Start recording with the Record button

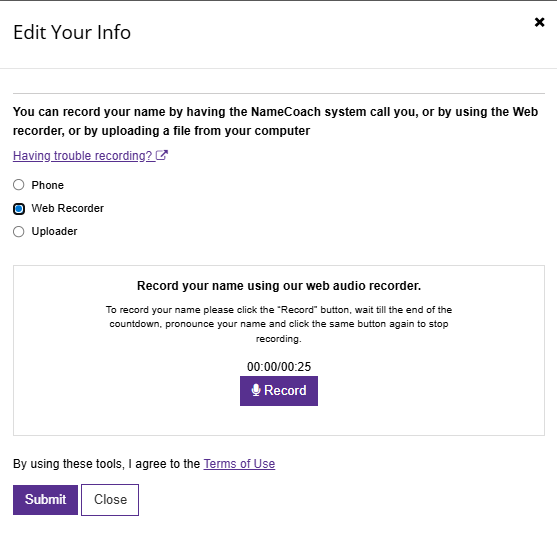point(279,391)
